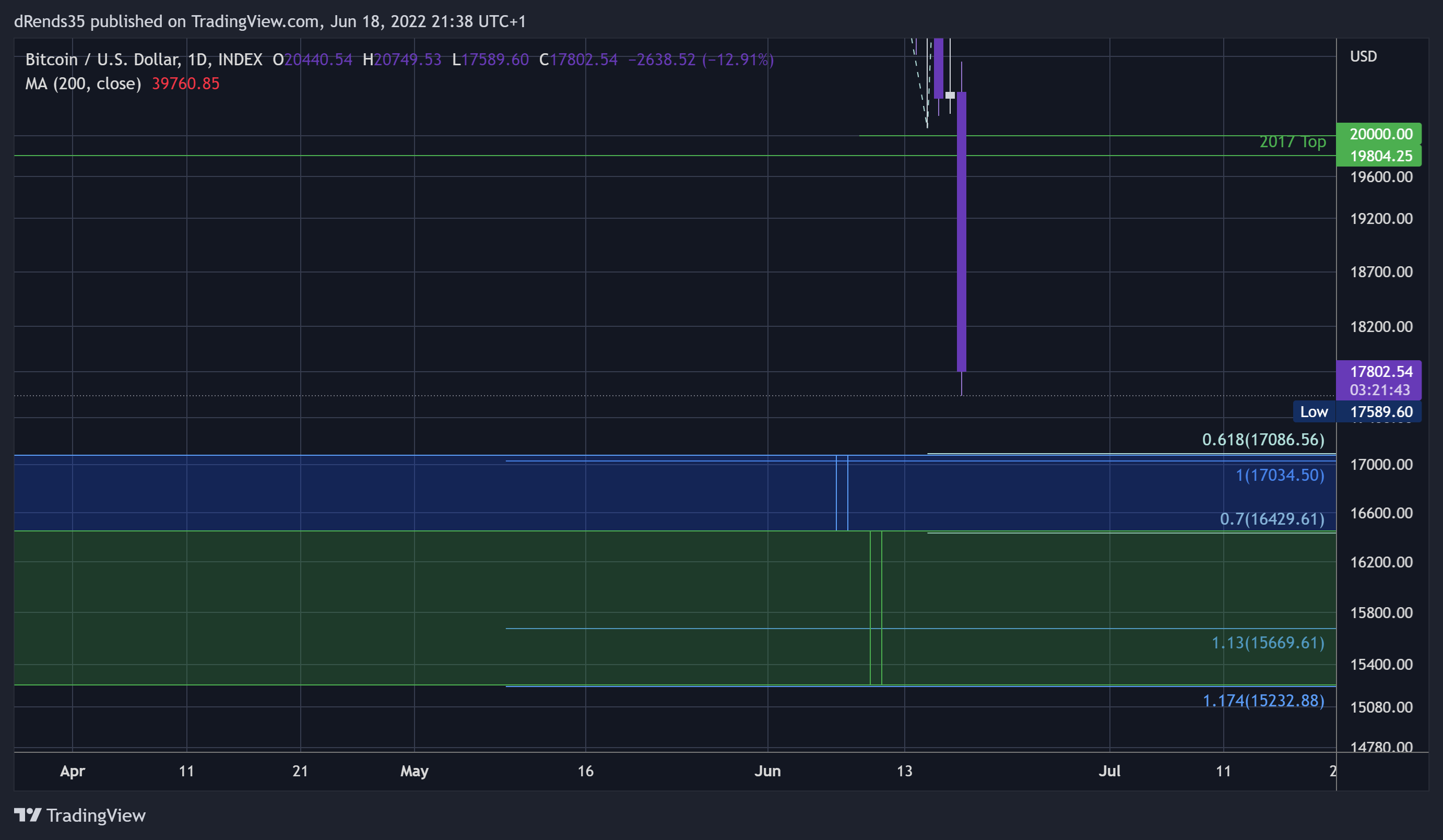Click the change value −2638.52 (−12.91%)
The width and height of the screenshot is (1443, 840).
pos(701,60)
